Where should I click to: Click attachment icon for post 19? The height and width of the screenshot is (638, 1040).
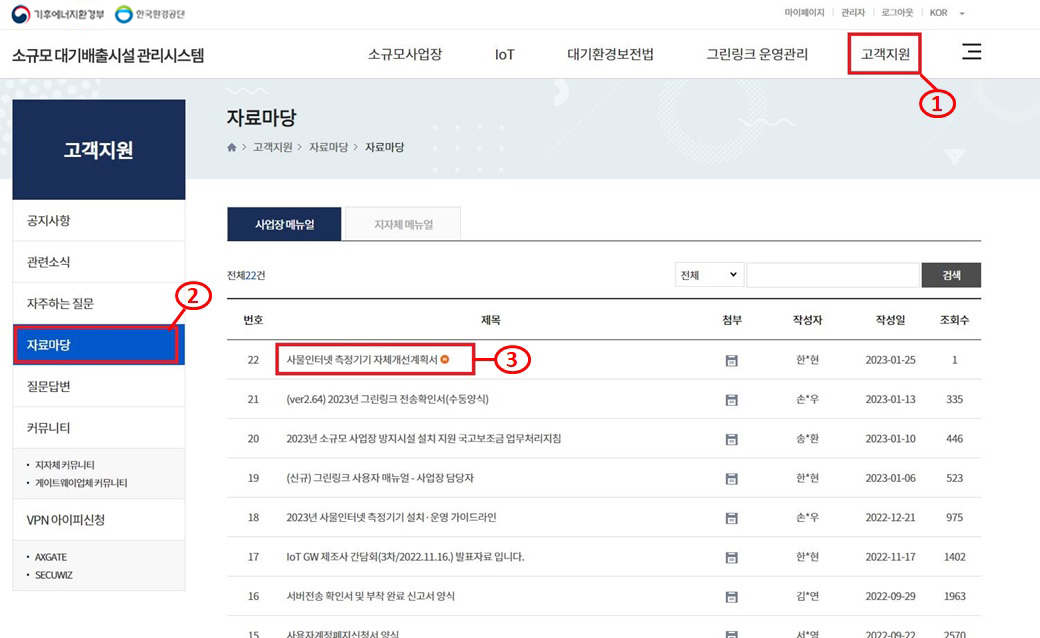pos(731,478)
